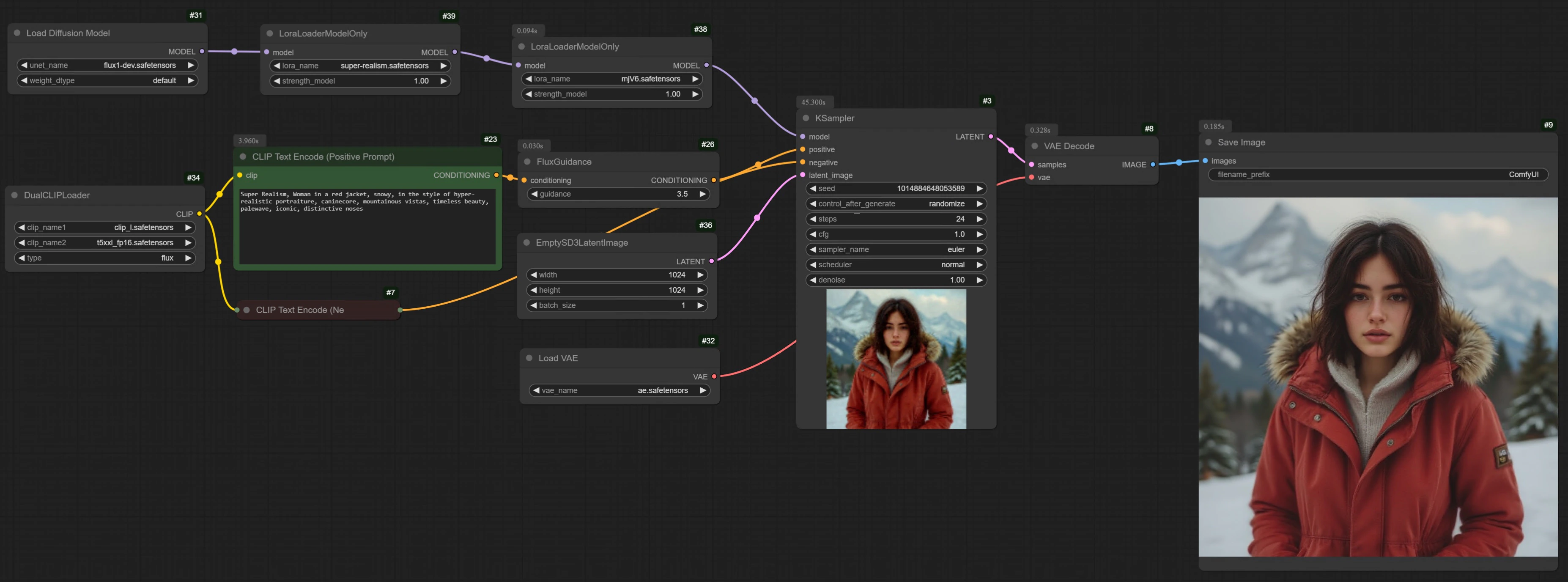This screenshot has height=582, width=1568.
Task: Click right arrow to increase steps value
Action: [979, 219]
